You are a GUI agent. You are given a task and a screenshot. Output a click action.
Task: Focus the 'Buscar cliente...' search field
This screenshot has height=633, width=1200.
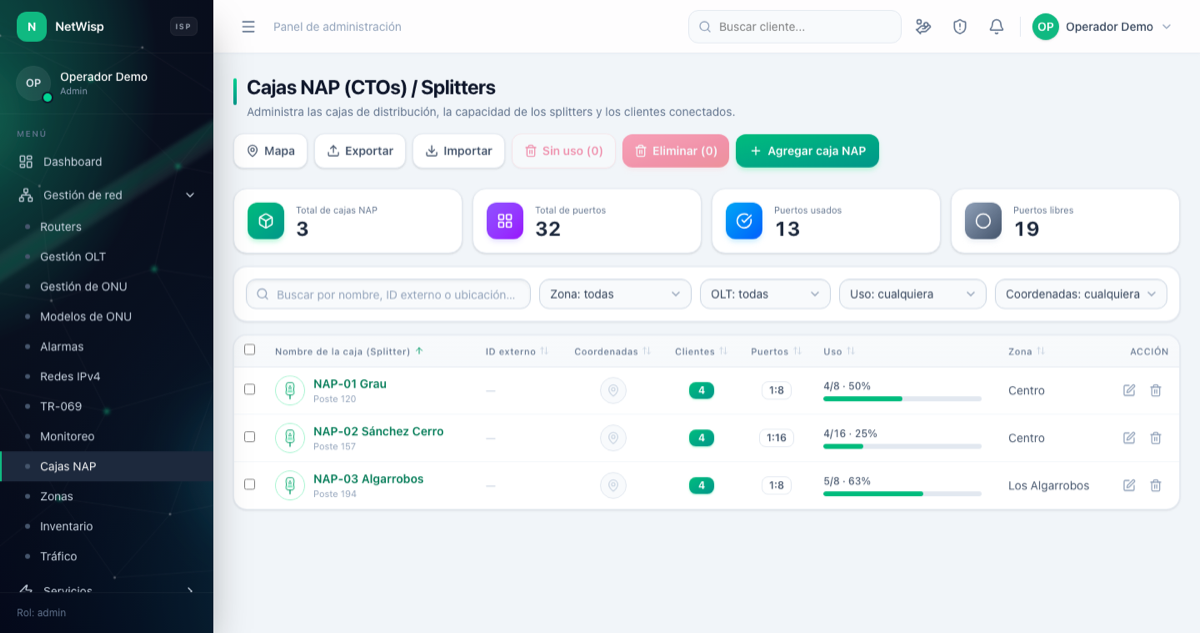pos(795,27)
